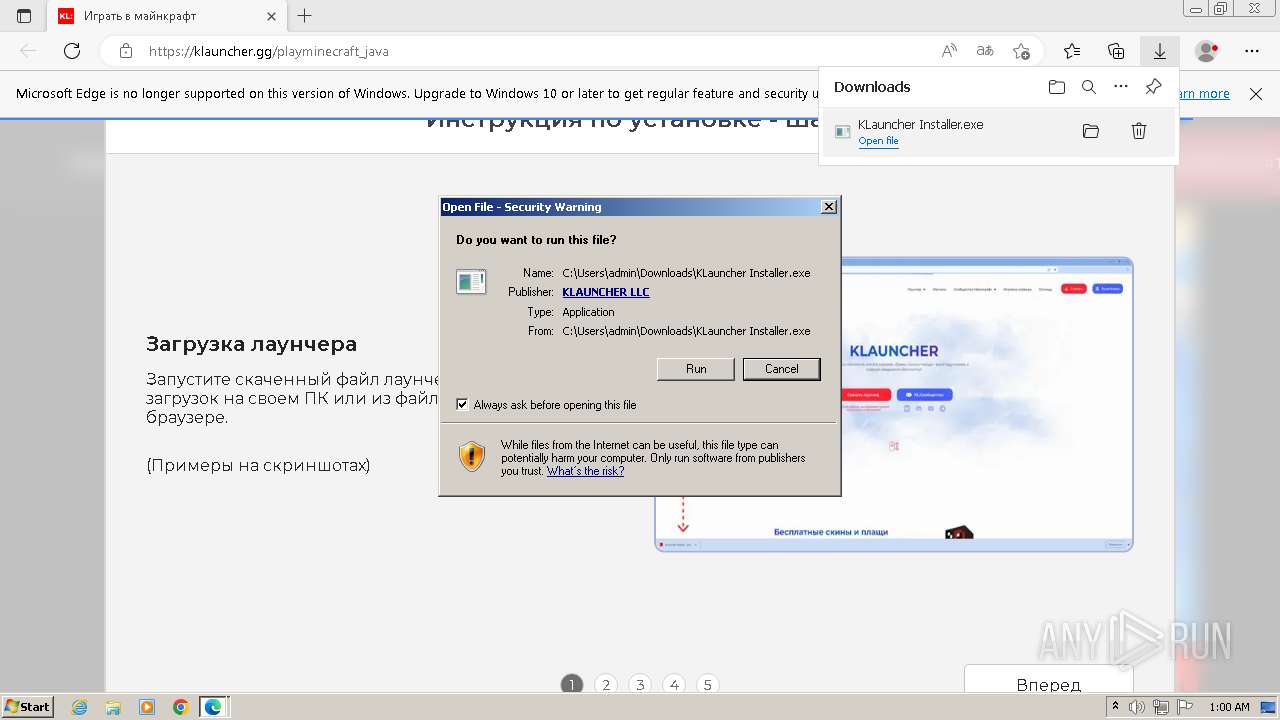1280x720 pixels.
Task: Open a new browser tab
Action: click(x=305, y=16)
